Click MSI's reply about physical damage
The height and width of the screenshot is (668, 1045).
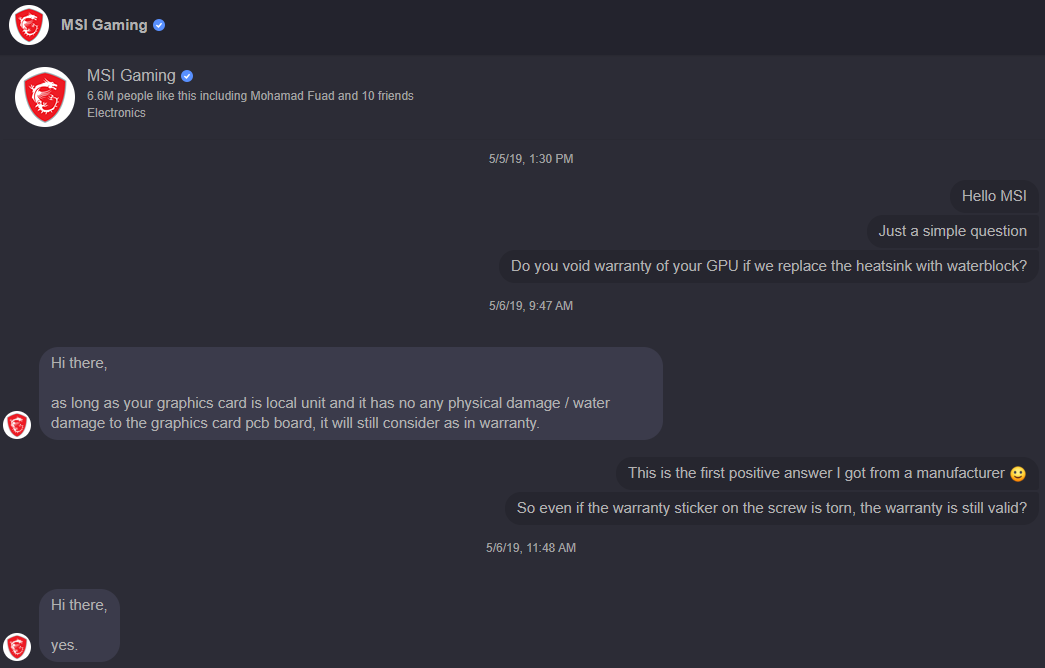(350, 393)
